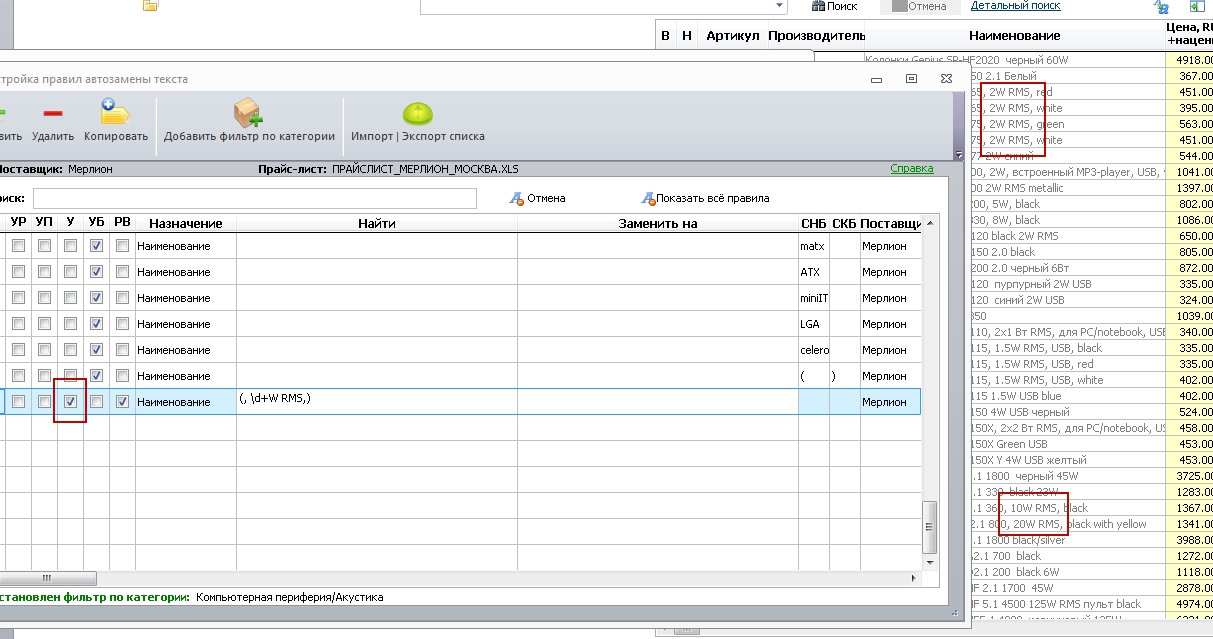Screen dimensions: 1213x639
Task: Close the автозамены текста dialog
Action: (945, 79)
